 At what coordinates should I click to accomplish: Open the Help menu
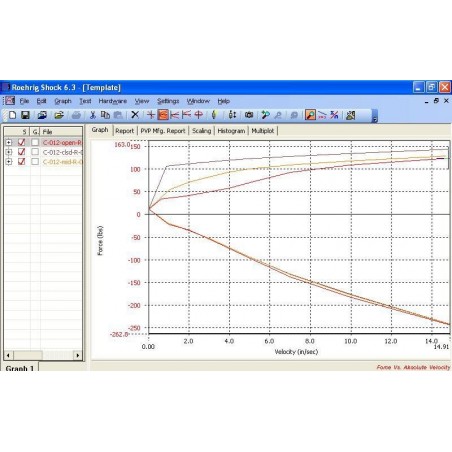(x=224, y=101)
